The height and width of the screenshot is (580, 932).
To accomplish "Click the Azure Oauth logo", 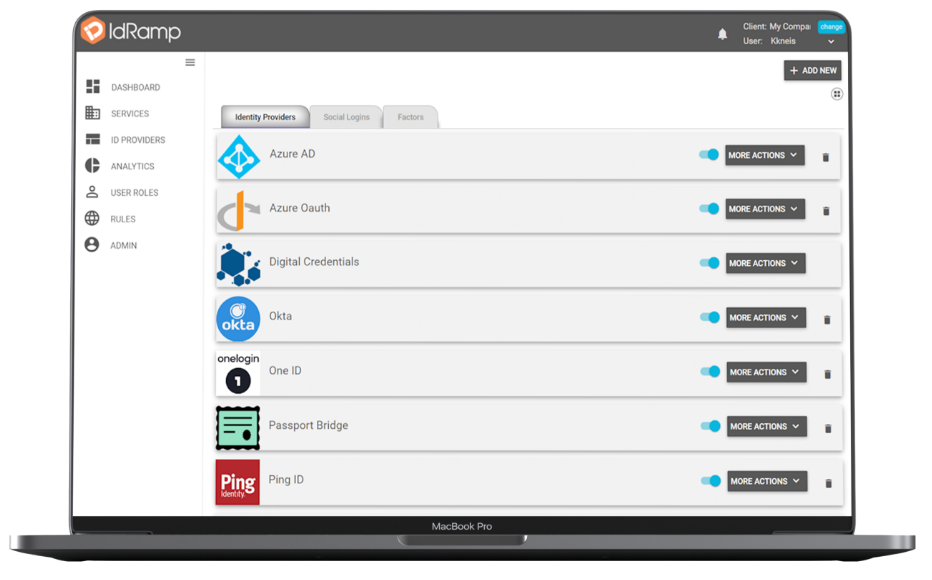I will pyautogui.click(x=238, y=211).
